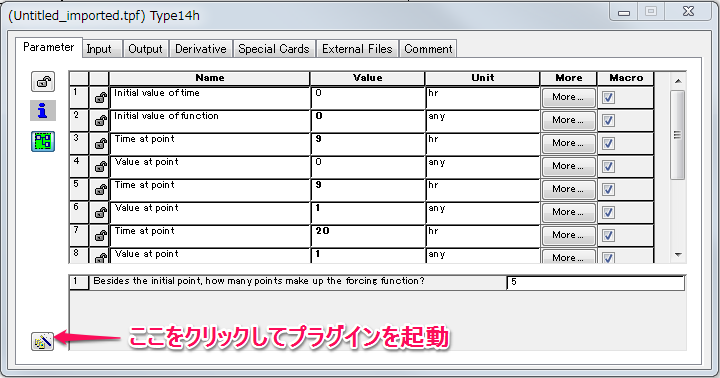The width and height of the screenshot is (720, 378).
Task: Open the External Files tab
Action: point(357,49)
